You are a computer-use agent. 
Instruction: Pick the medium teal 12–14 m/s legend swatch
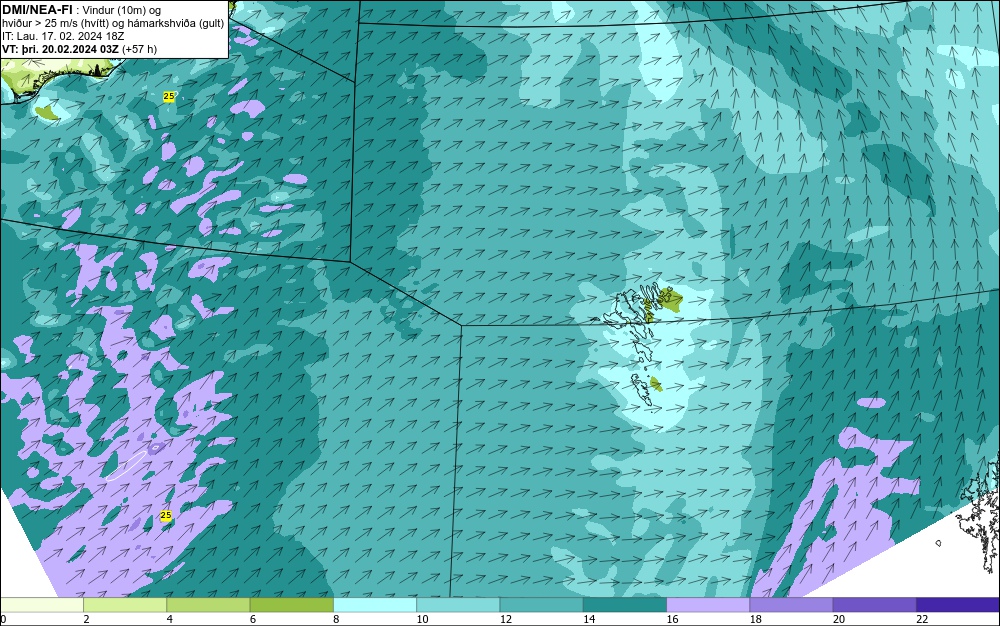click(x=541, y=605)
